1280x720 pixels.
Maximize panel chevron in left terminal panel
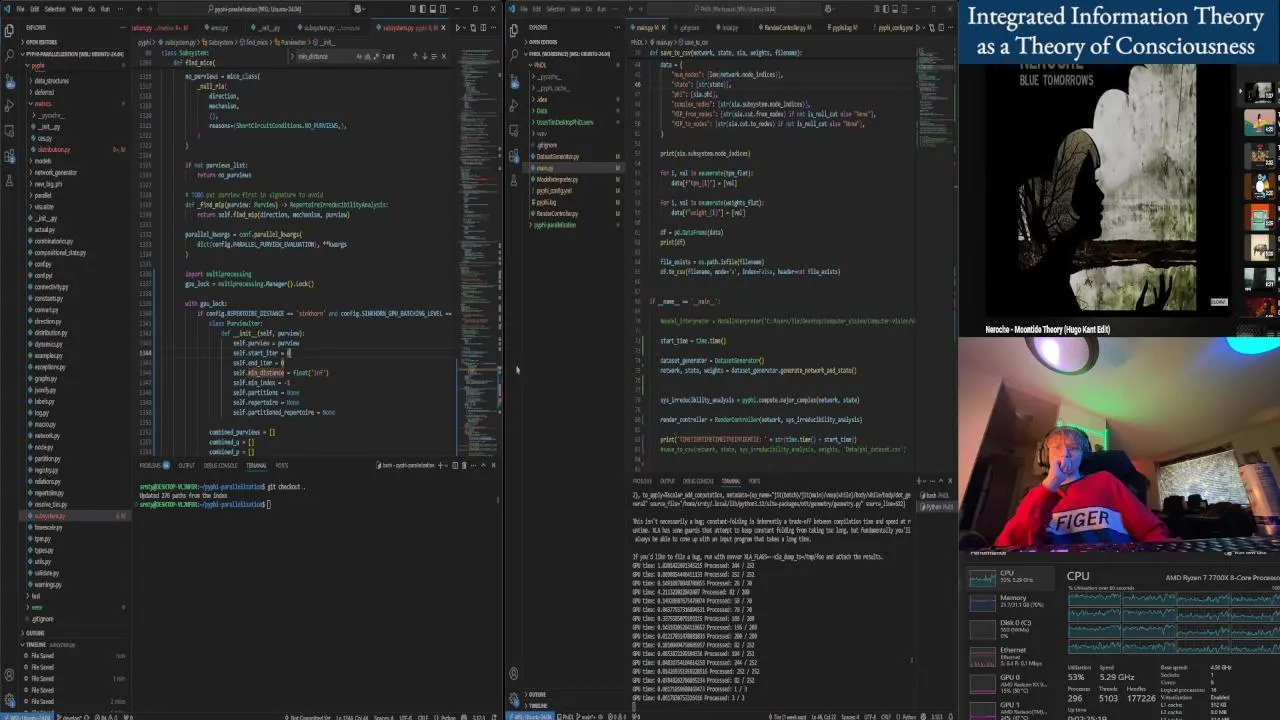(485, 465)
